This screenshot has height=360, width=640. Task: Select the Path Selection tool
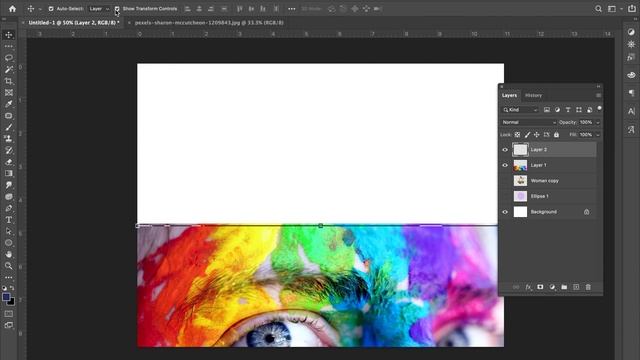[x=9, y=231]
